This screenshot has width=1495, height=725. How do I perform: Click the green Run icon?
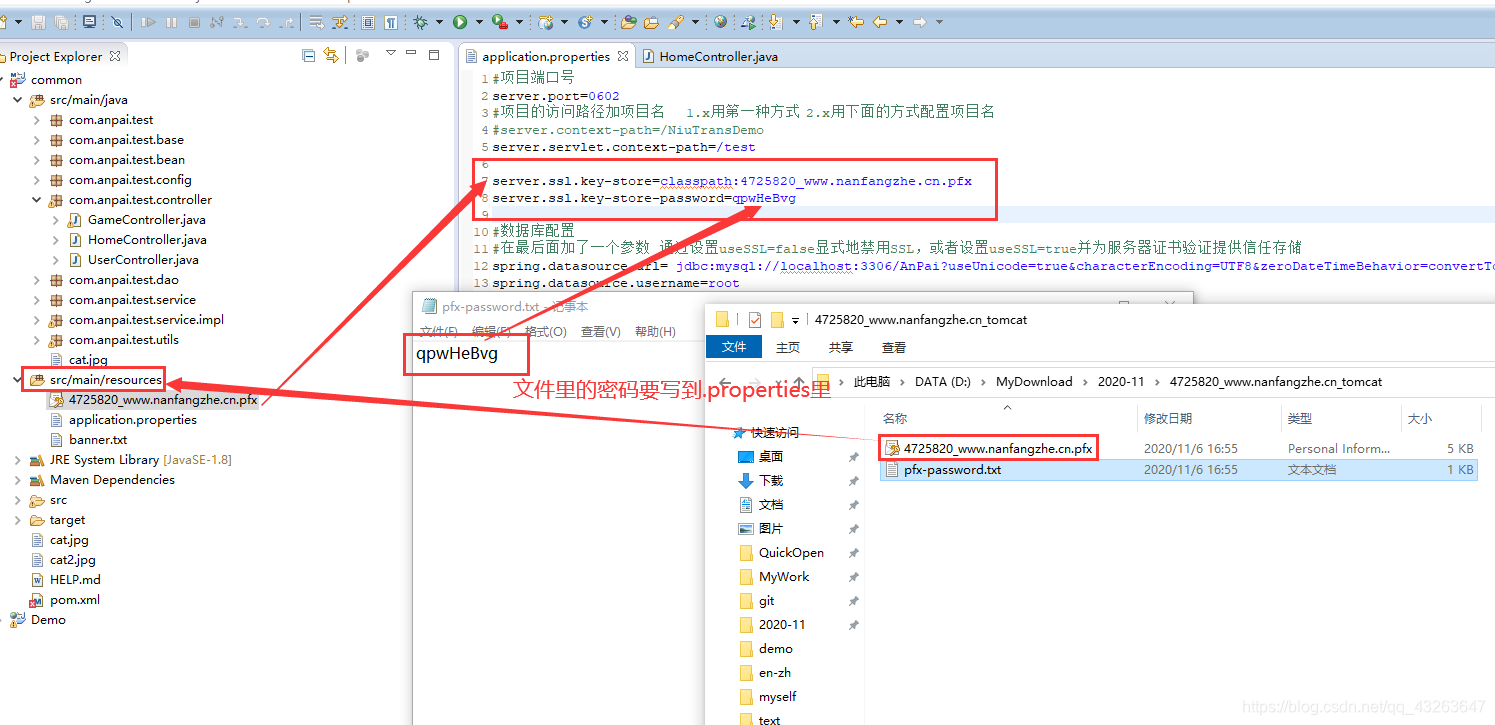(460, 22)
